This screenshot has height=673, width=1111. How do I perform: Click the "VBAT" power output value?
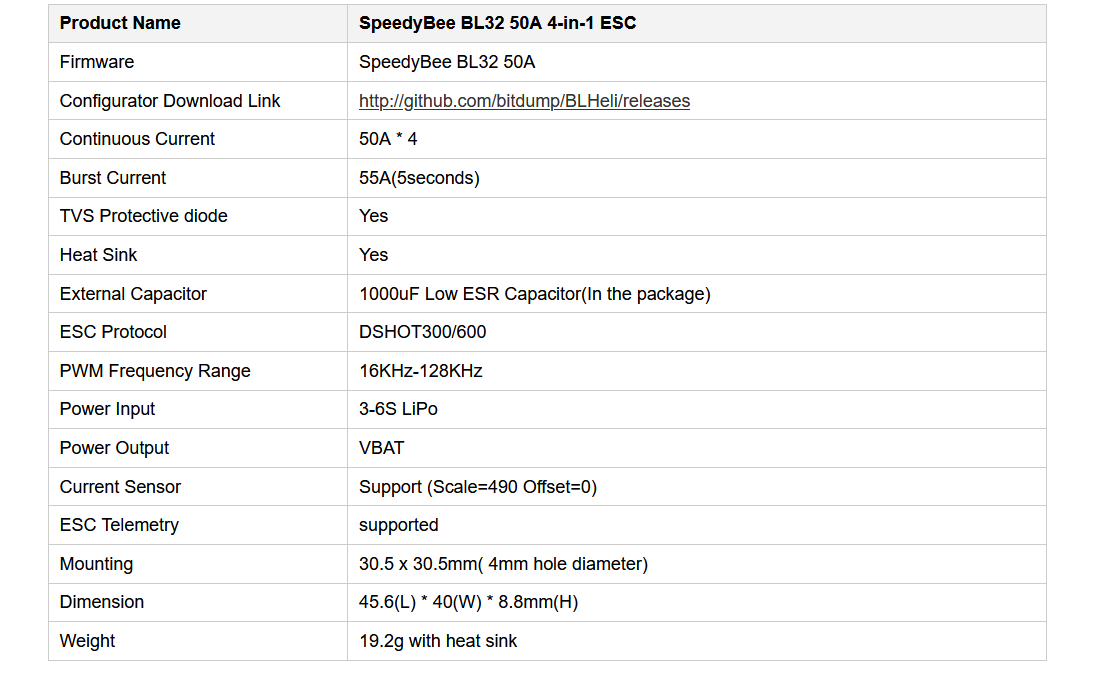[x=382, y=448]
